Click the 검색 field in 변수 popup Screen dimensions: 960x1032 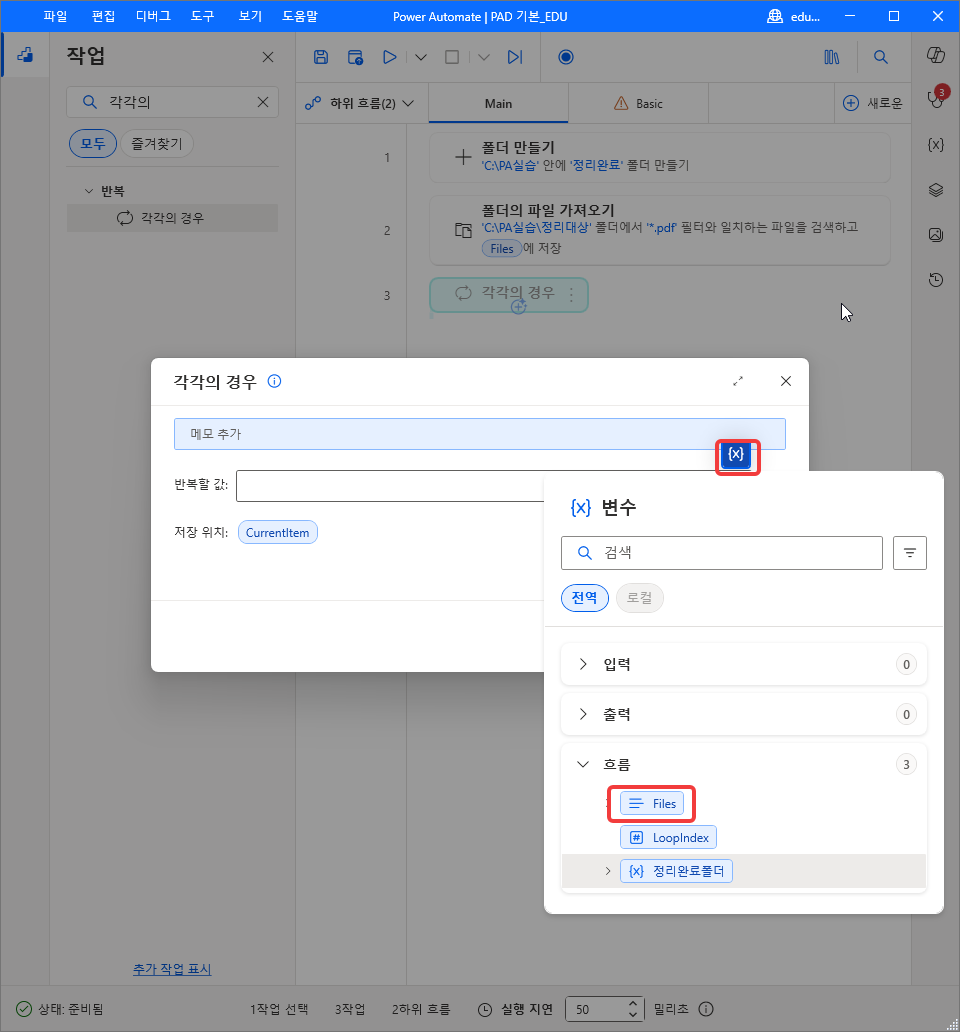722,553
